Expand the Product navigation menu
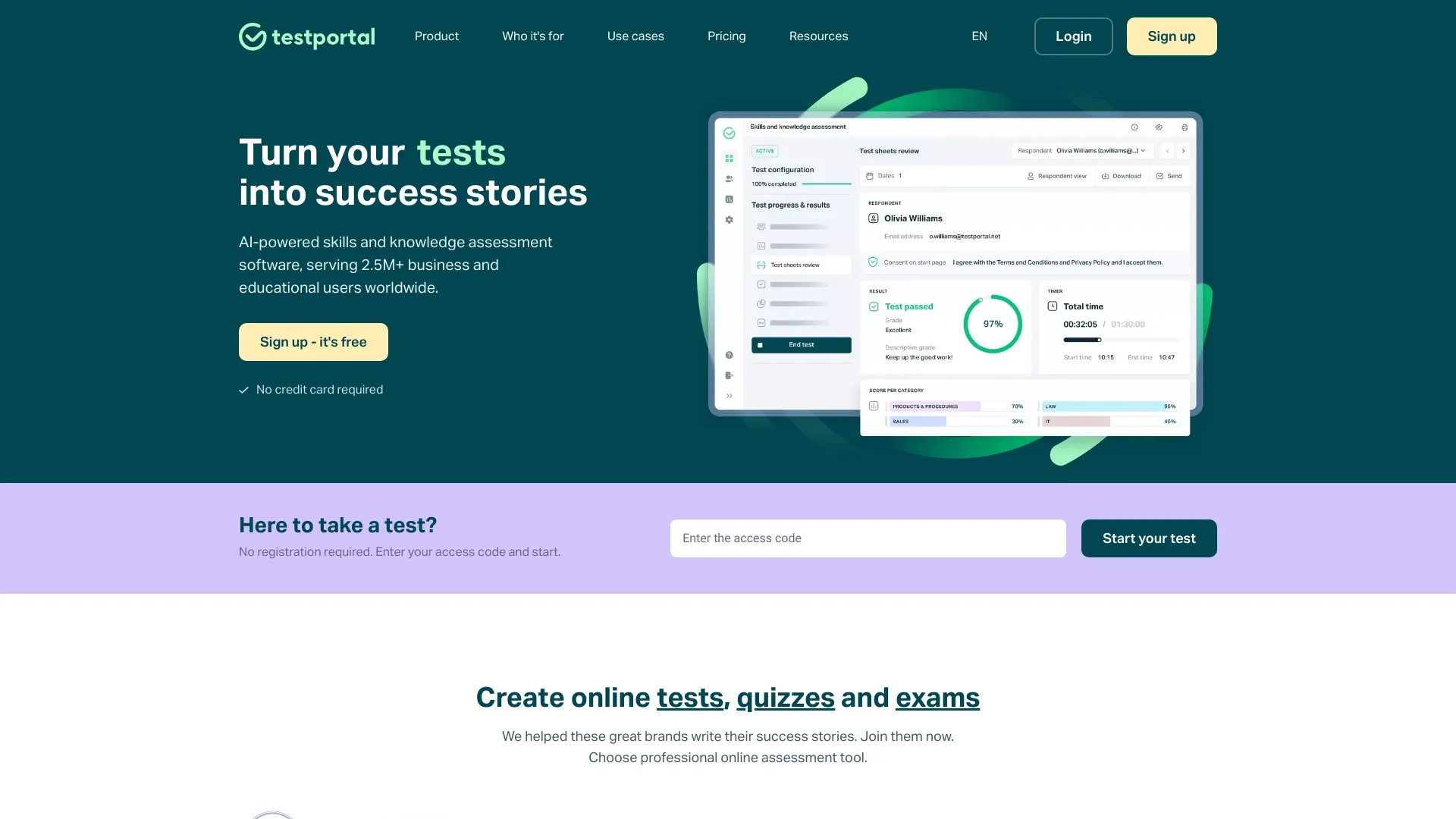 [437, 36]
